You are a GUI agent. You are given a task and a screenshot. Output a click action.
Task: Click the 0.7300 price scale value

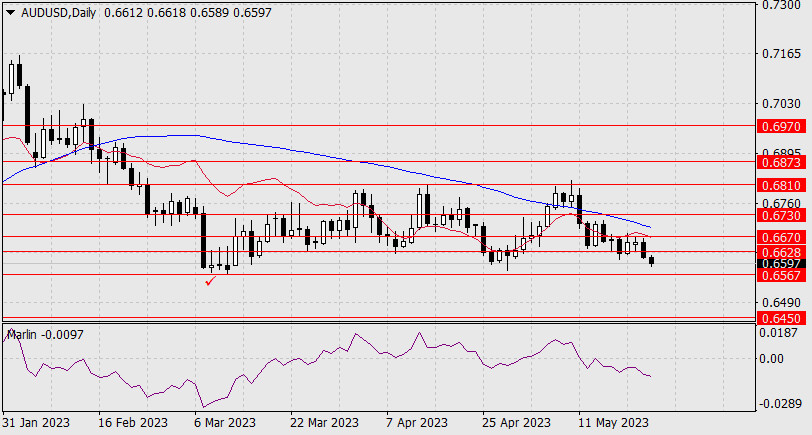click(780, 6)
